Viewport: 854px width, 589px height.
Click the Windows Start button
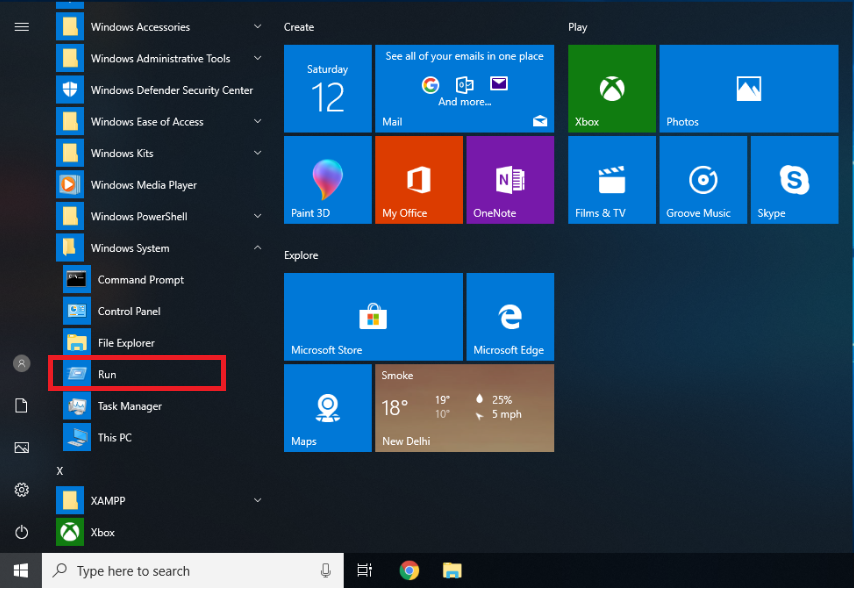click(21, 570)
